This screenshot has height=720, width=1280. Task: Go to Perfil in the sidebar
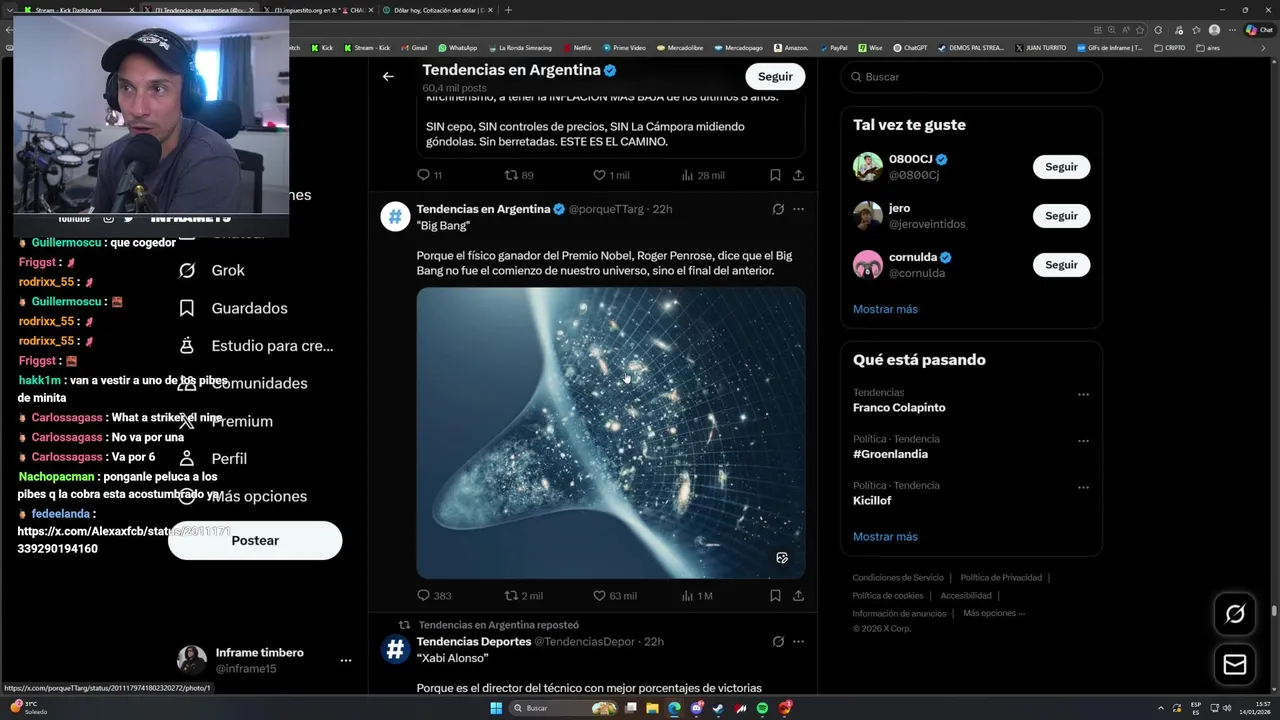[212, 458]
